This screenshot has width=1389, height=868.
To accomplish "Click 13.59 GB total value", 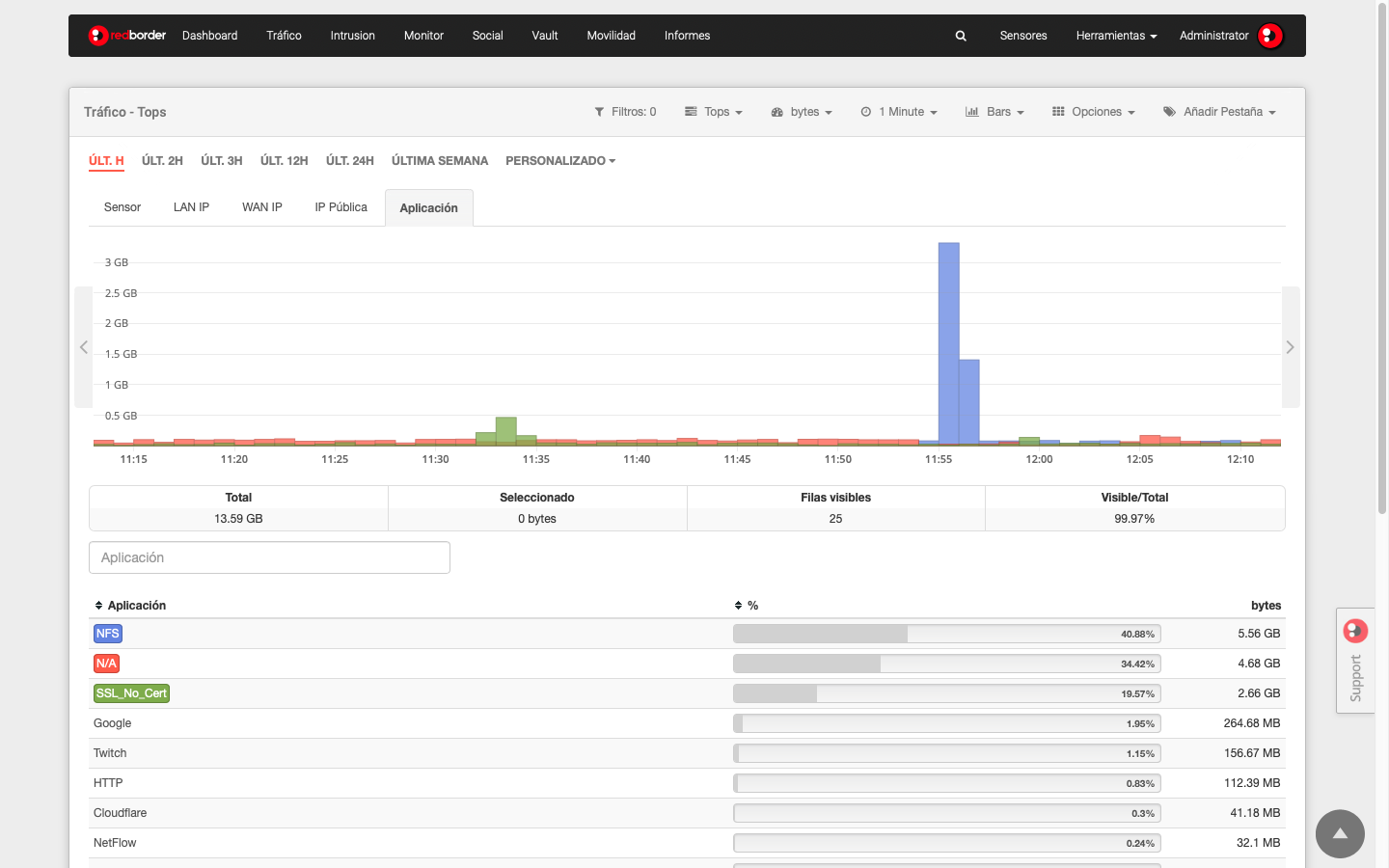I will point(238,519).
